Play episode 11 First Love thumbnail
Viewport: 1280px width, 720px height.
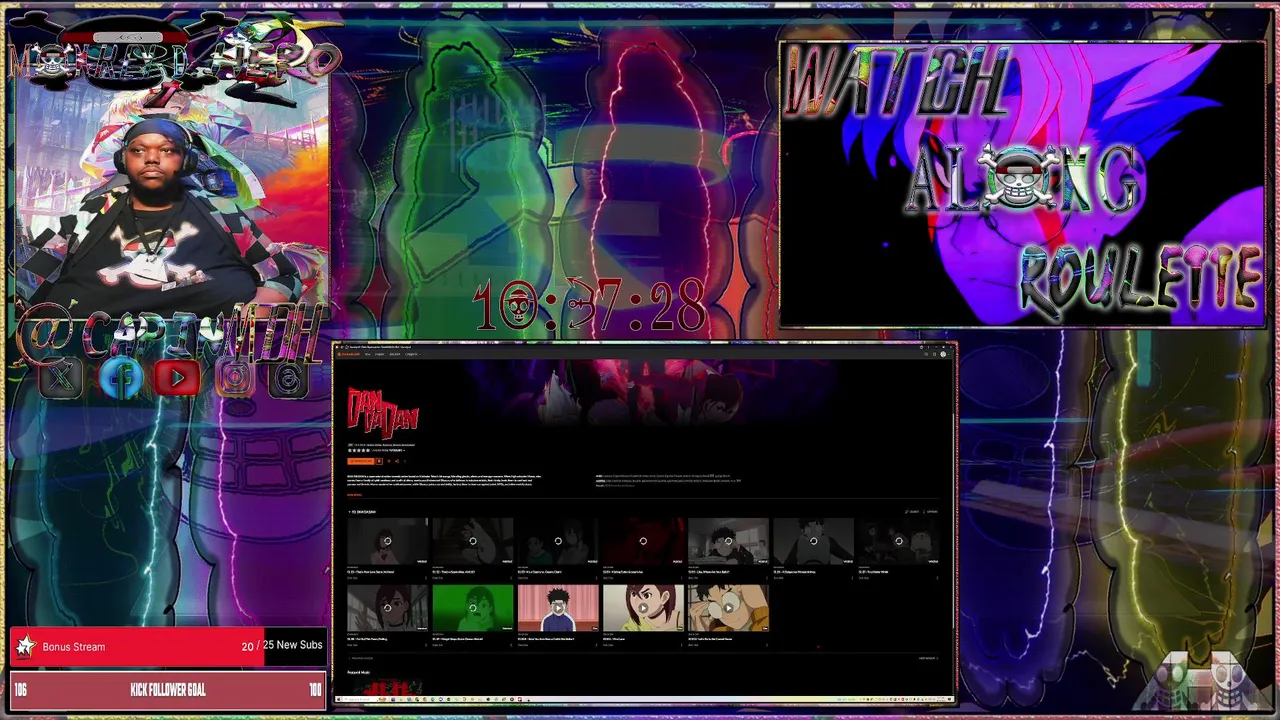[643, 608]
